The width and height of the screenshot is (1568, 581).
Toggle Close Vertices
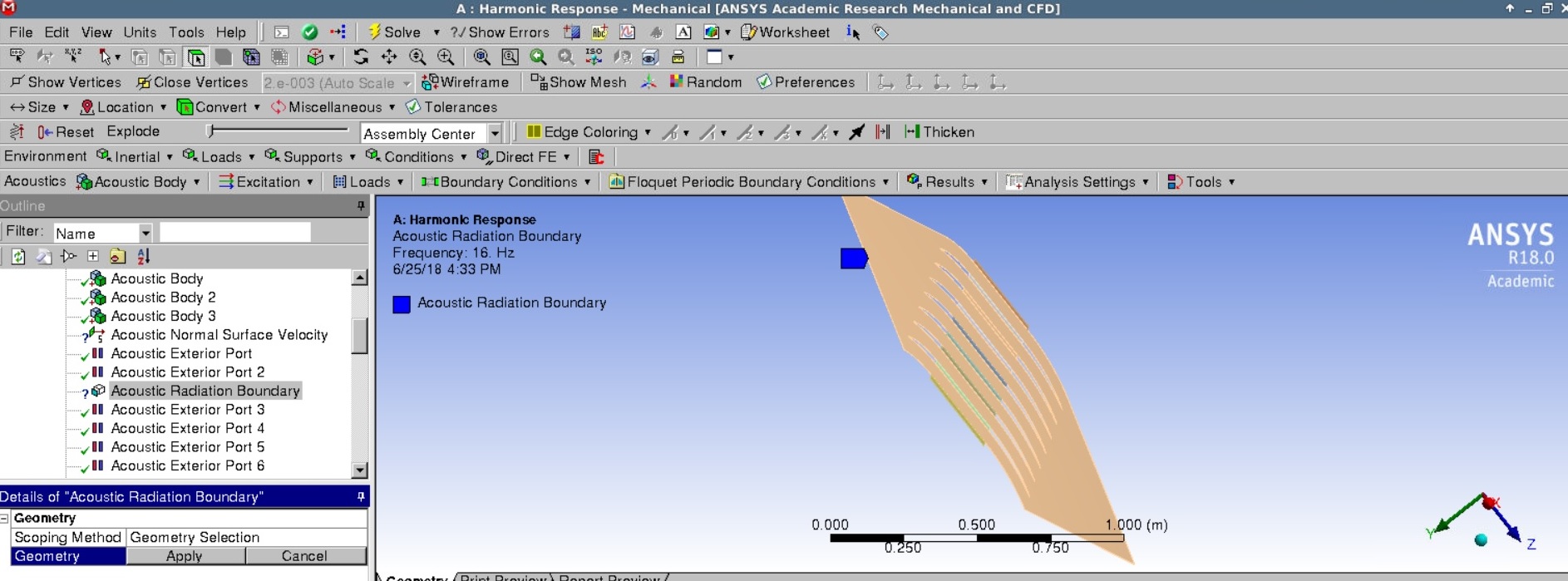point(192,82)
